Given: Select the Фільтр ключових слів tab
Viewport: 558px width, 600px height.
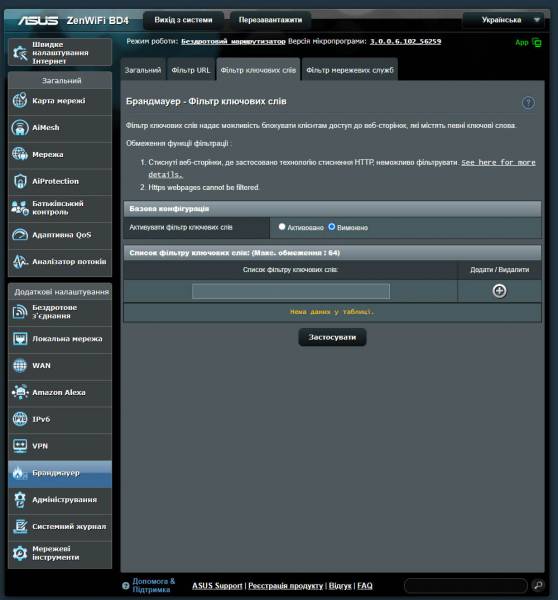Looking at the screenshot, I should point(258,70).
